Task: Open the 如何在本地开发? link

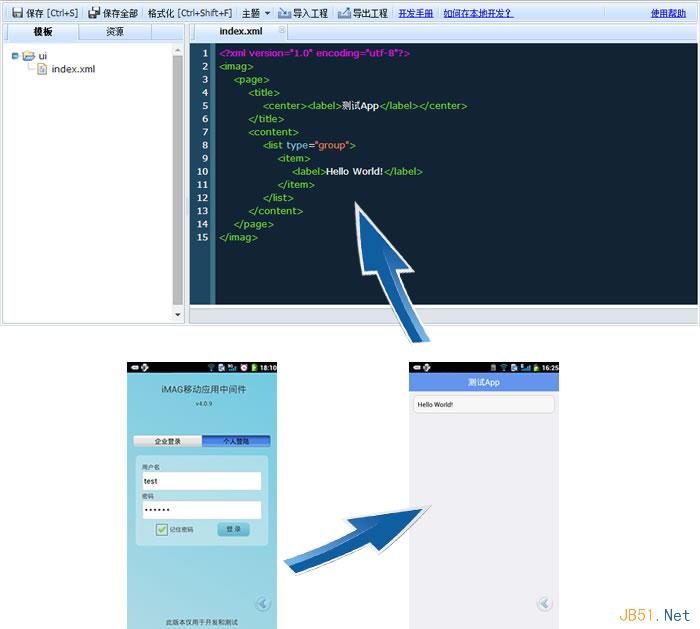Action: click(x=478, y=13)
